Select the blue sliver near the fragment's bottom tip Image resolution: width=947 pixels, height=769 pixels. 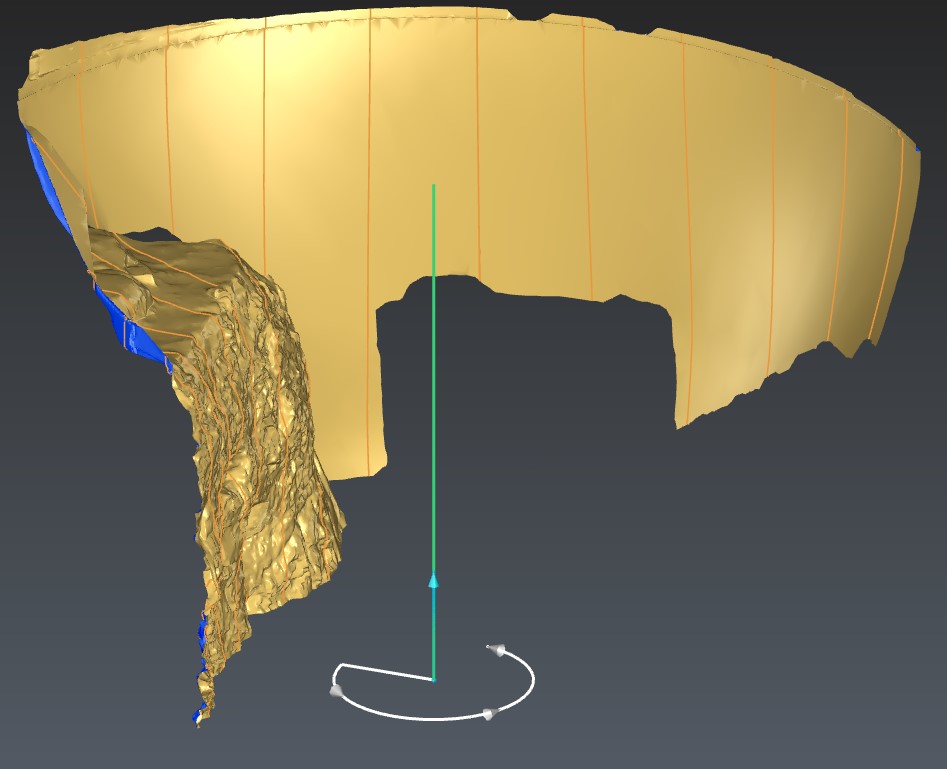(205, 640)
